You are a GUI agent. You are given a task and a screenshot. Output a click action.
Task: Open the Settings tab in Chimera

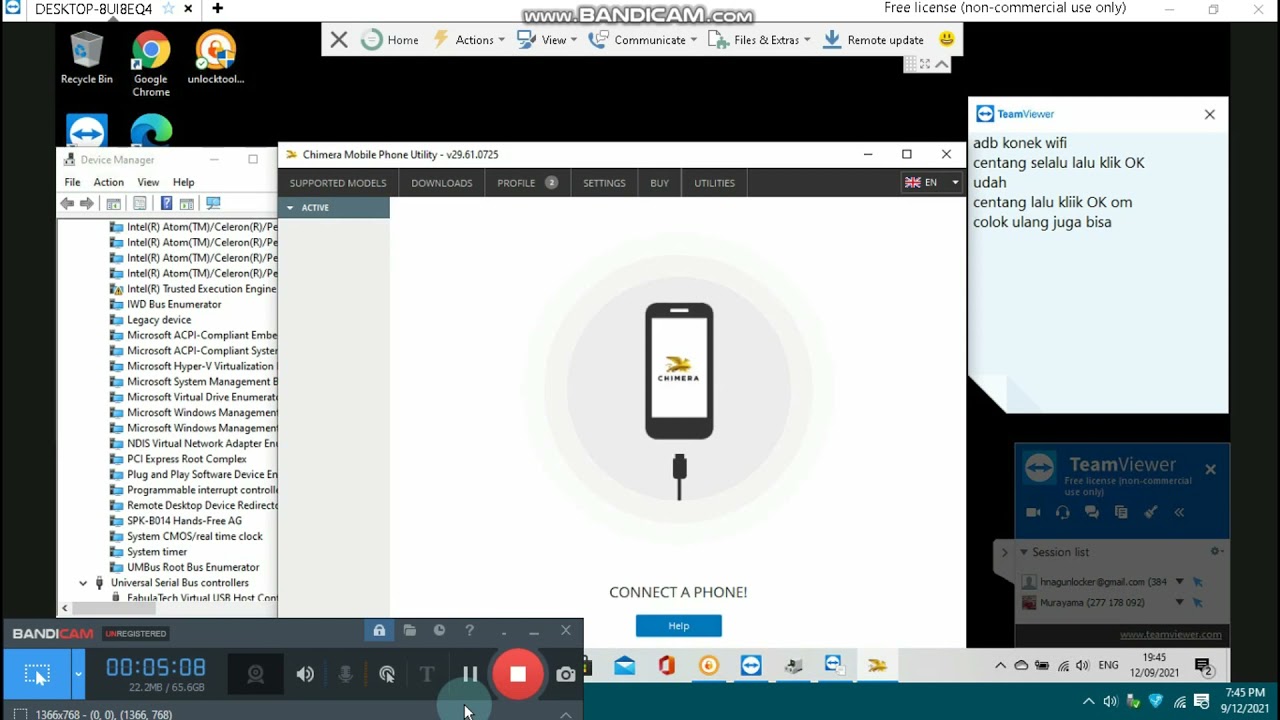coord(604,183)
